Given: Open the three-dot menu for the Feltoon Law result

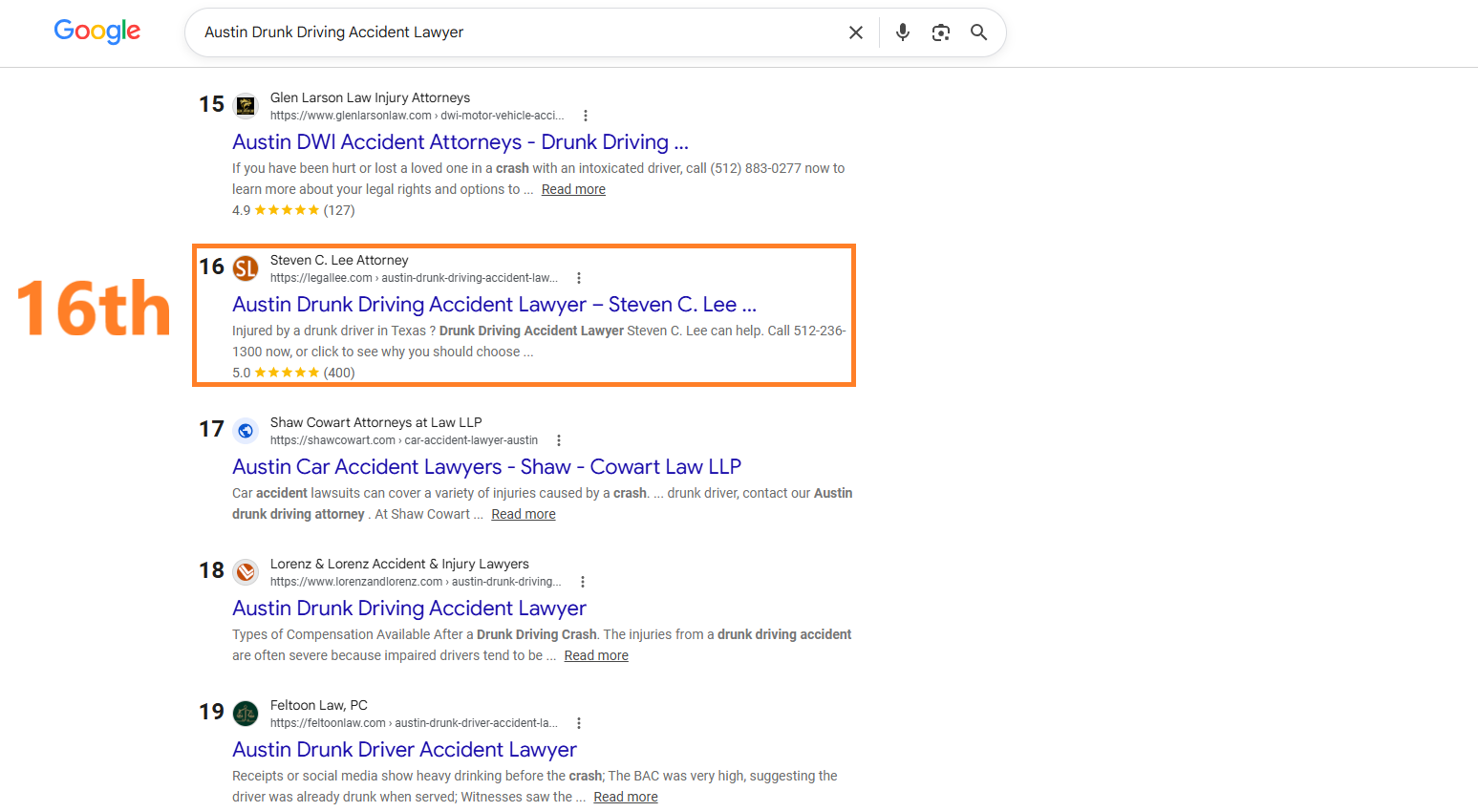Looking at the screenshot, I should 579,723.
